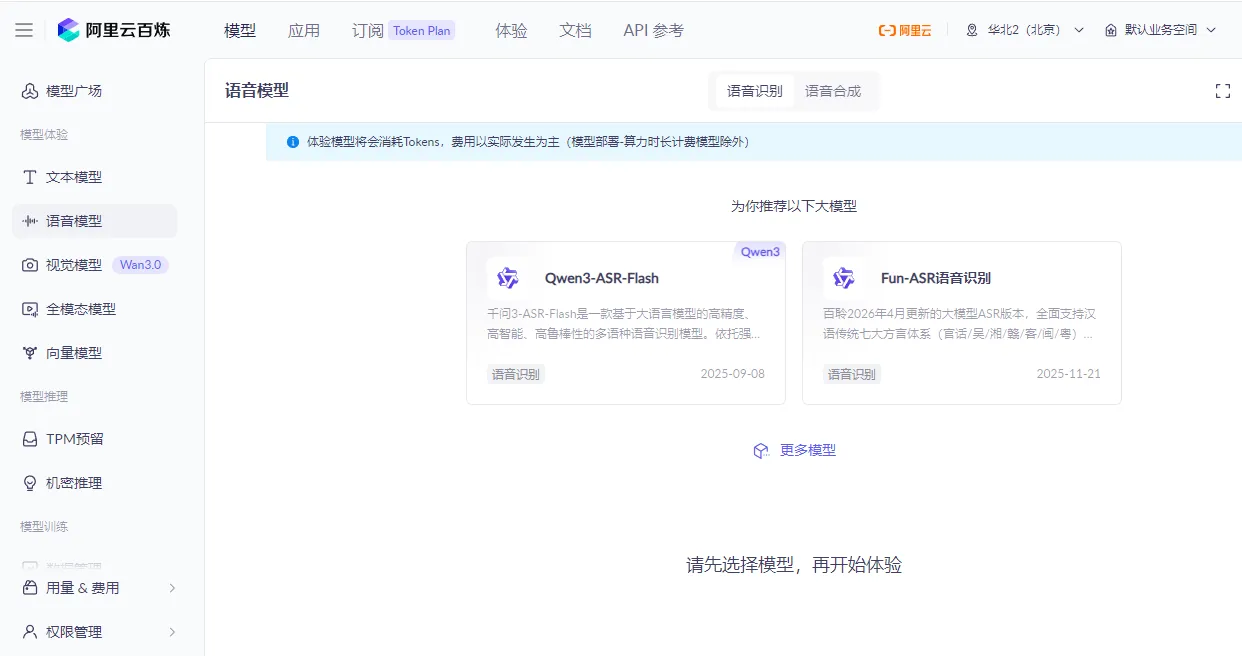Open the 模型 top menu

[240, 30]
